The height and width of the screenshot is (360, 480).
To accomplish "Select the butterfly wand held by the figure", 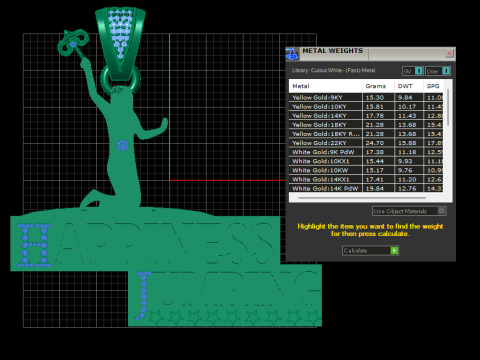I will 73,43.
